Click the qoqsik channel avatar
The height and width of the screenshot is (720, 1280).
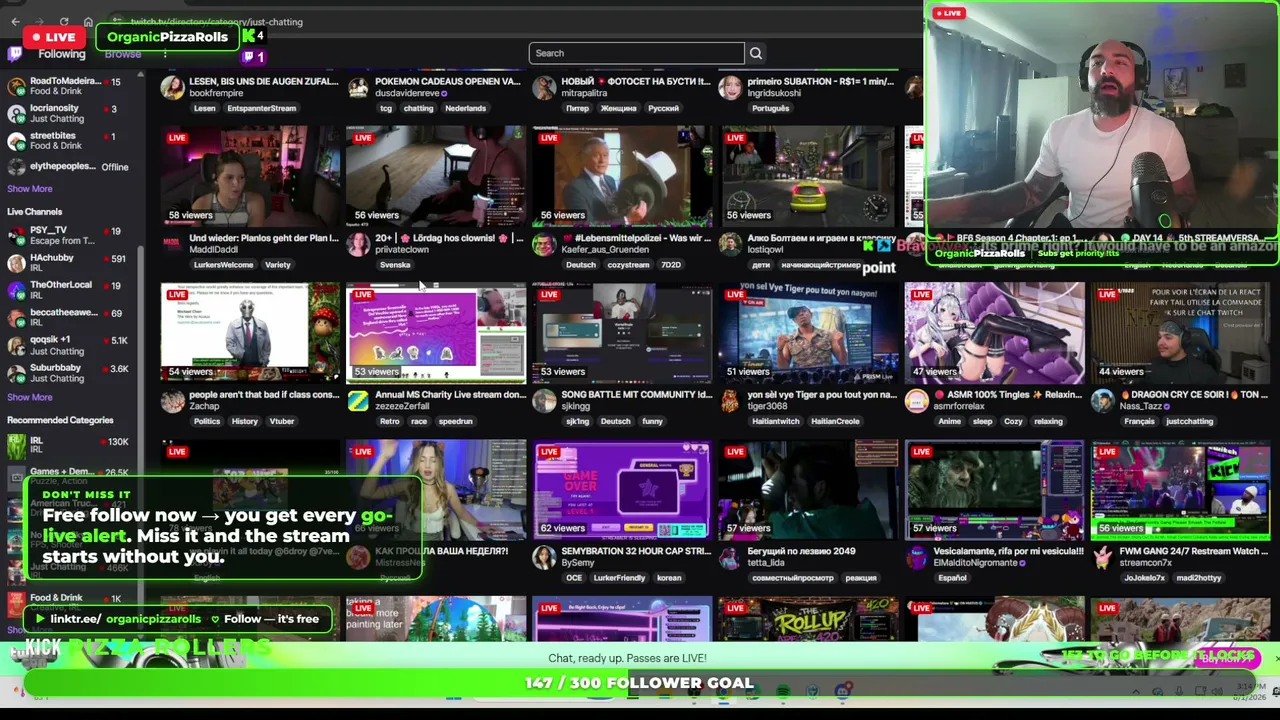(x=16, y=345)
